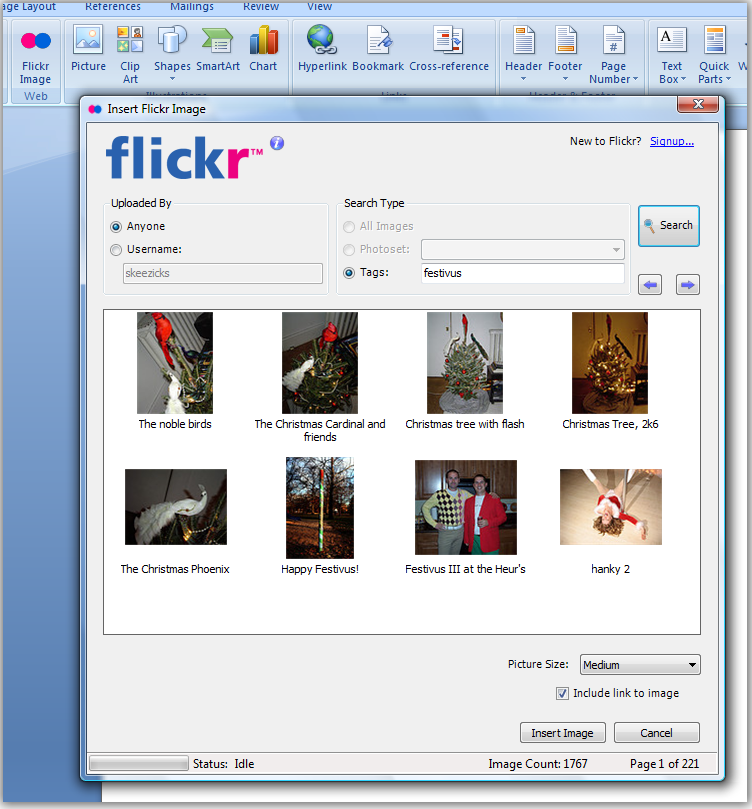Select the Tags radio button
The height and width of the screenshot is (809, 752).
(x=349, y=272)
